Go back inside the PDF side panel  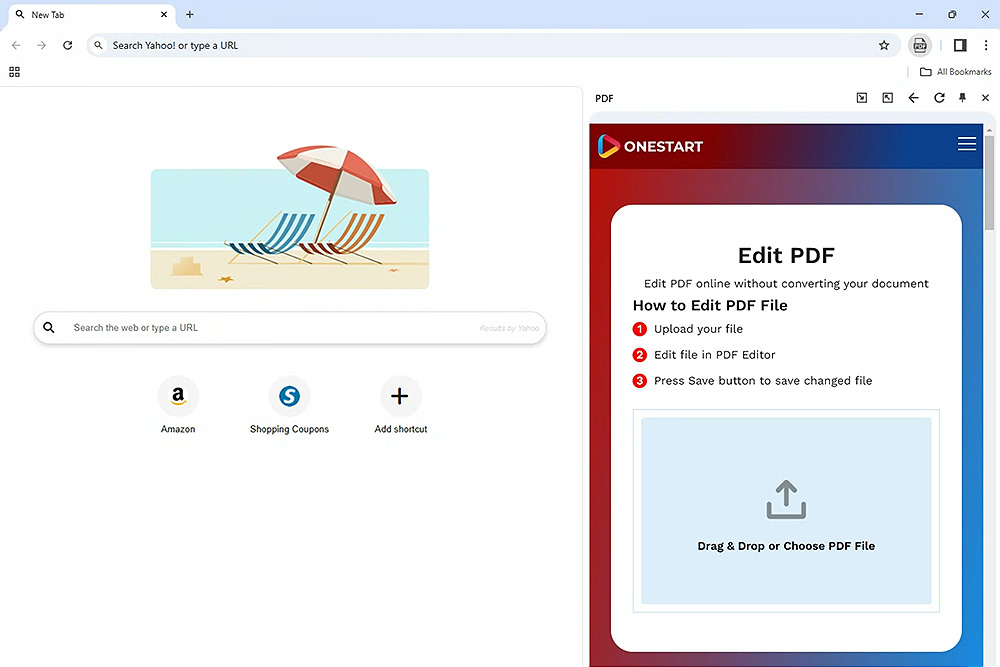point(913,98)
